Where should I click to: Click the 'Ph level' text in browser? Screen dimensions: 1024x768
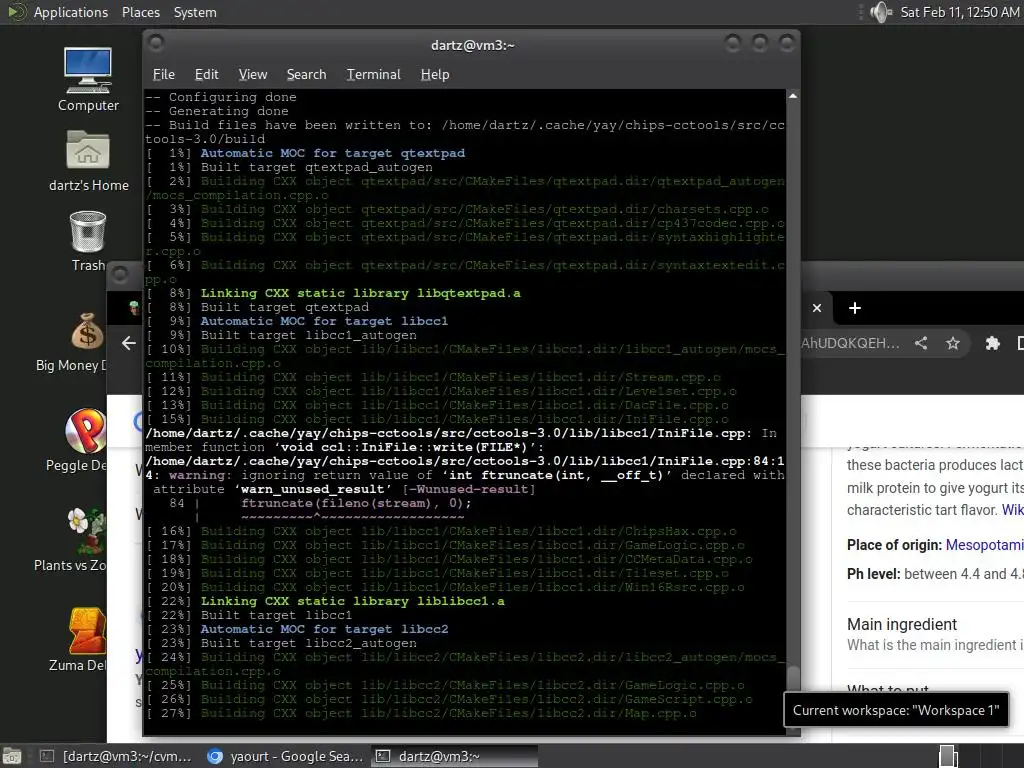click(x=874, y=573)
